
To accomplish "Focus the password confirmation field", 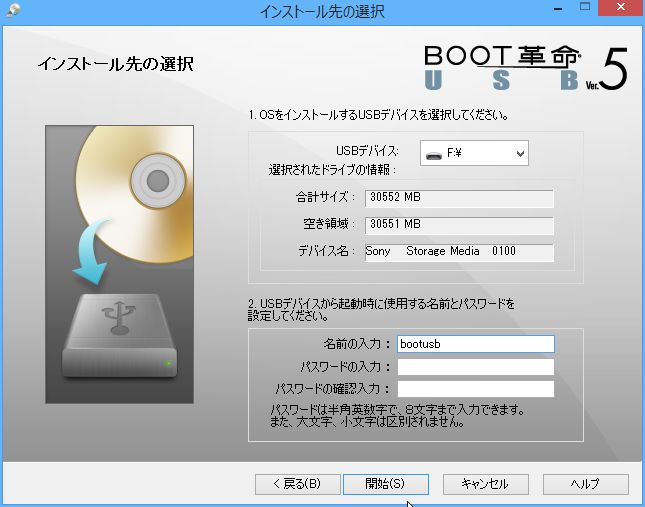I will 476,389.
